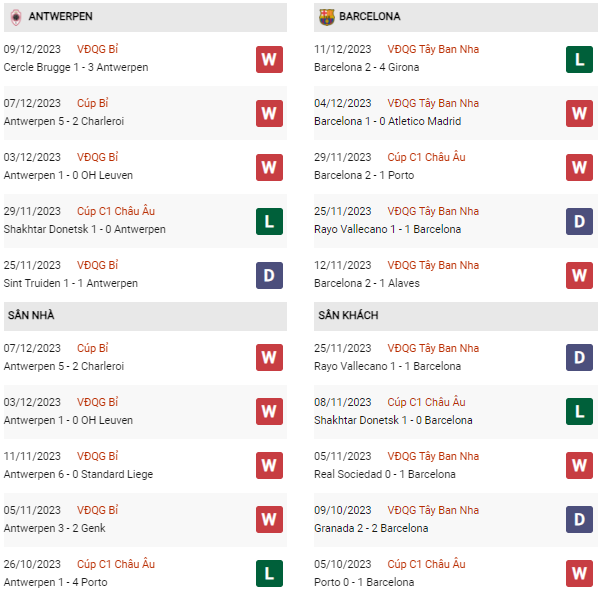This screenshot has width=600, height=593.
Task: Click D badge for Sint Truiden 1-1 Antwerpen
Action: 268,275
